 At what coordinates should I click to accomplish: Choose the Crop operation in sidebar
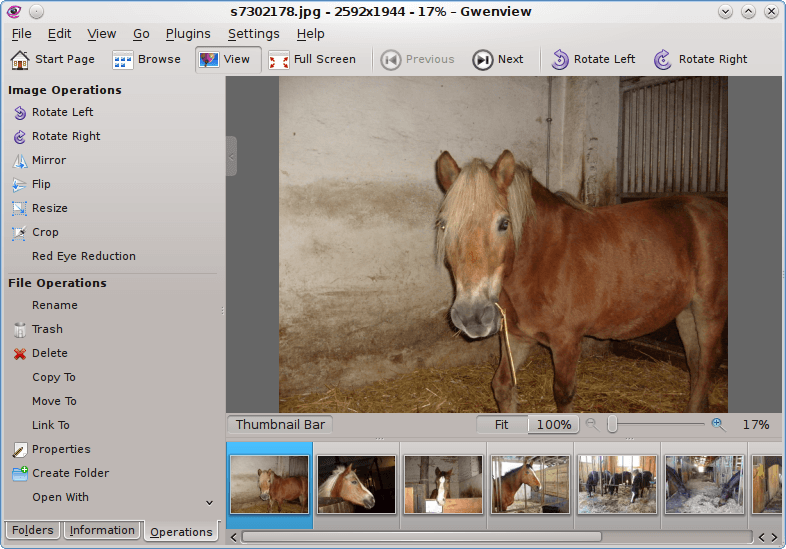point(45,232)
